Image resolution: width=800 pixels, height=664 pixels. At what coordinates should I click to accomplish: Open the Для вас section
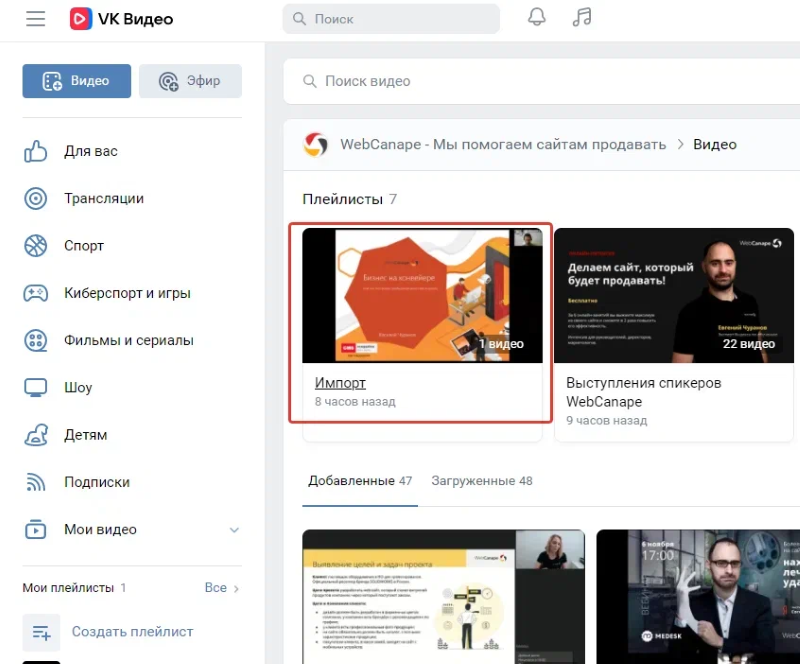[91, 152]
